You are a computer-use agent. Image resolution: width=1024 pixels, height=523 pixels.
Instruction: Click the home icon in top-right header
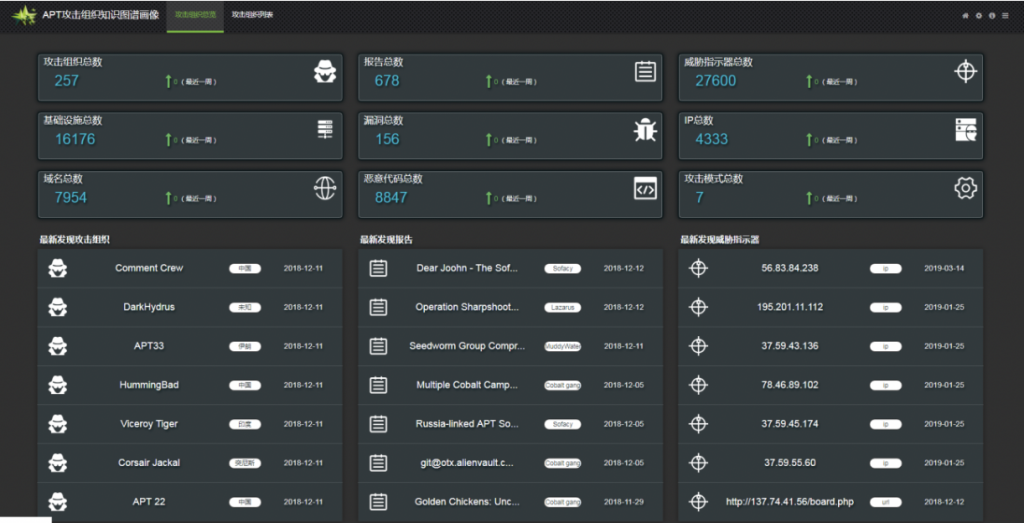coord(965,16)
